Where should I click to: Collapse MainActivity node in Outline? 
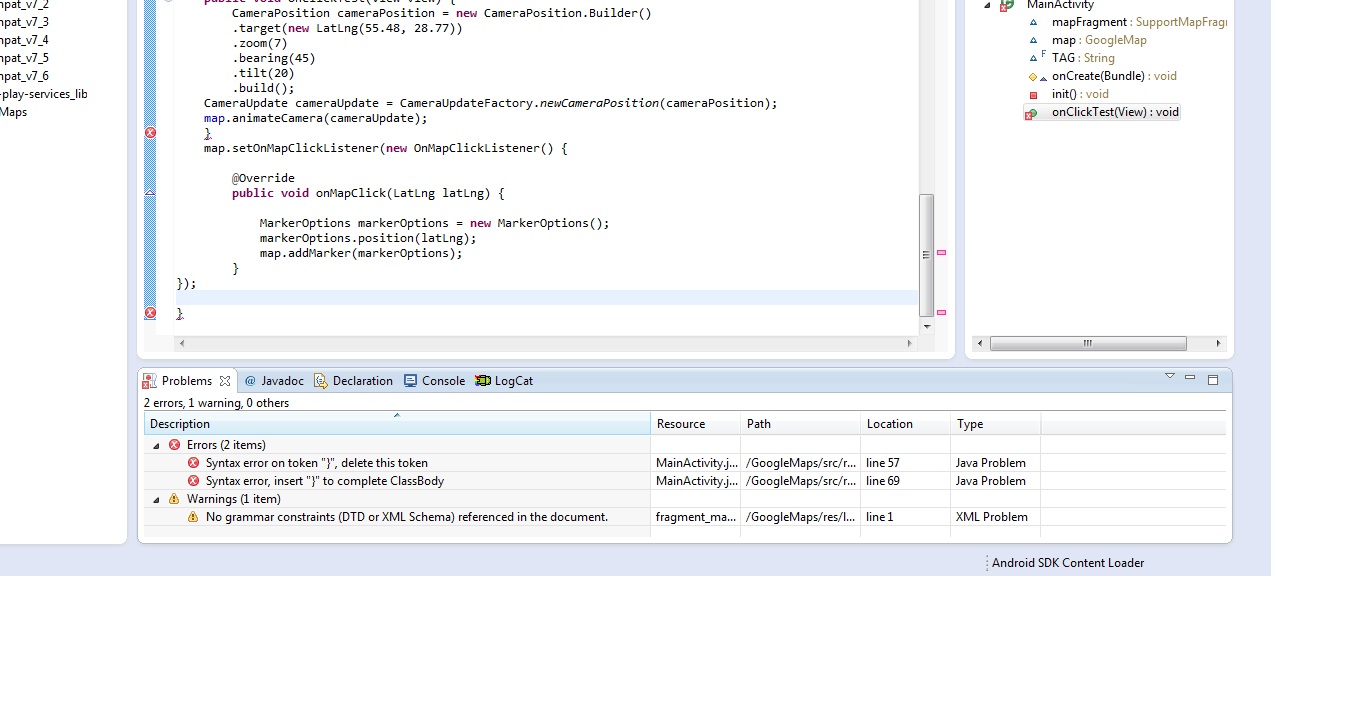[987, 5]
